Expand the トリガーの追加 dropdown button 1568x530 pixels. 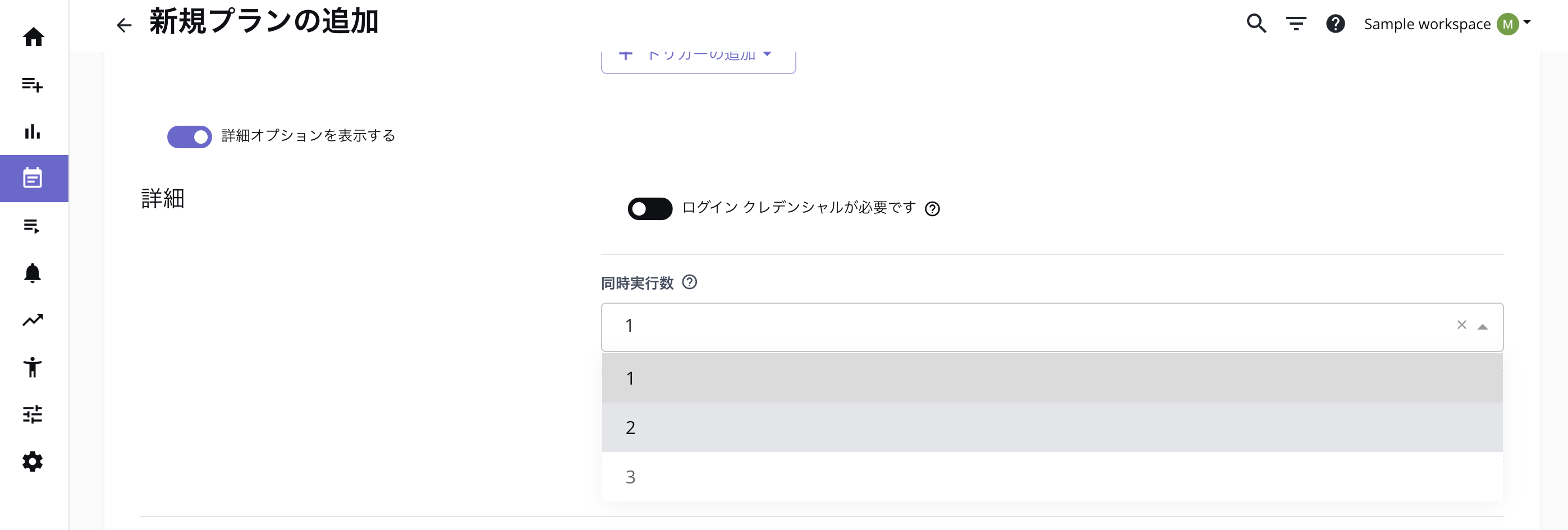(x=698, y=58)
